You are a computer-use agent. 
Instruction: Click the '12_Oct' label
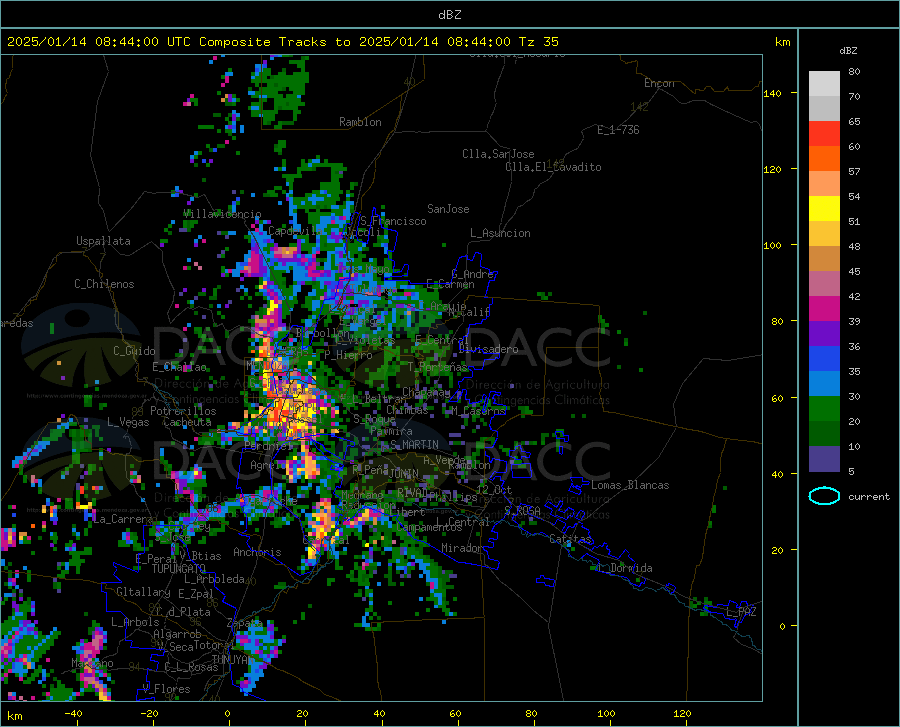pos(494,489)
